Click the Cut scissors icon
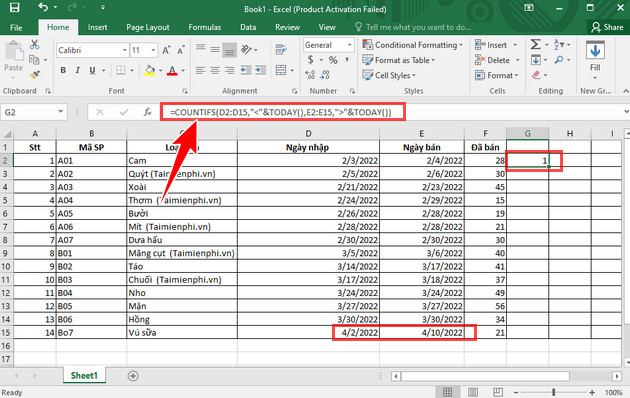 click(x=35, y=45)
